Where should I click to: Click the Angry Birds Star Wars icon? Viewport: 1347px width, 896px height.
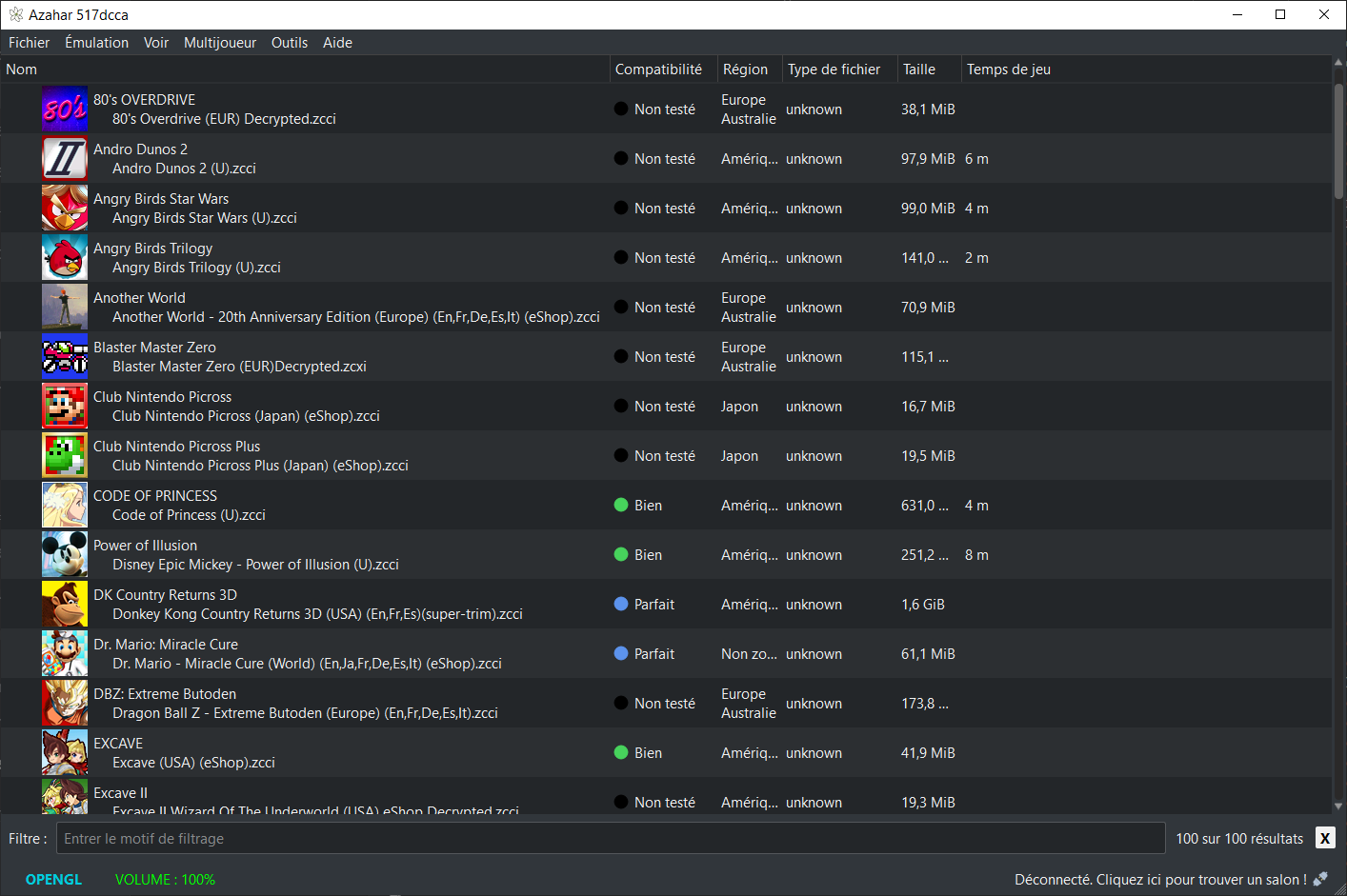pos(64,208)
